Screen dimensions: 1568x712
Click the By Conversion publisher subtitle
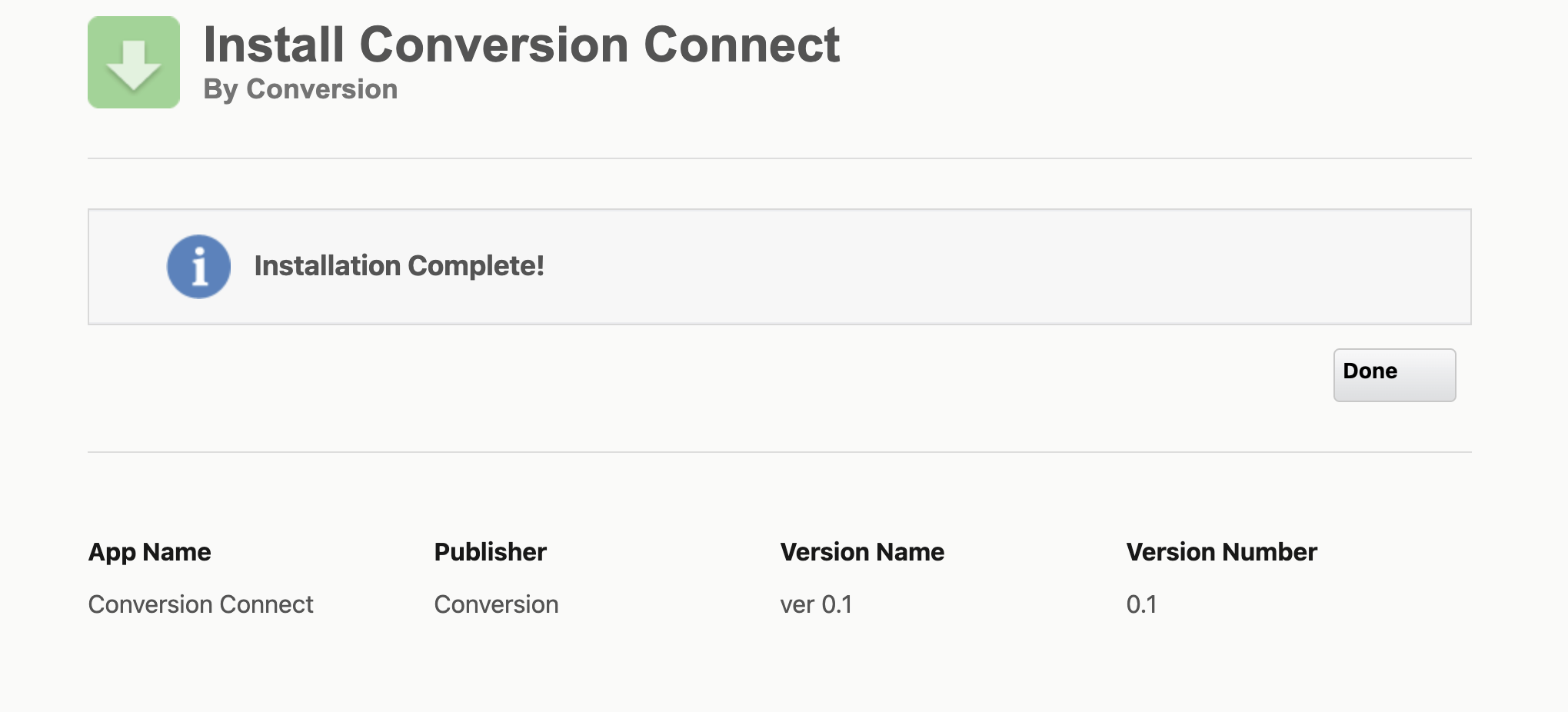point(300,88)
